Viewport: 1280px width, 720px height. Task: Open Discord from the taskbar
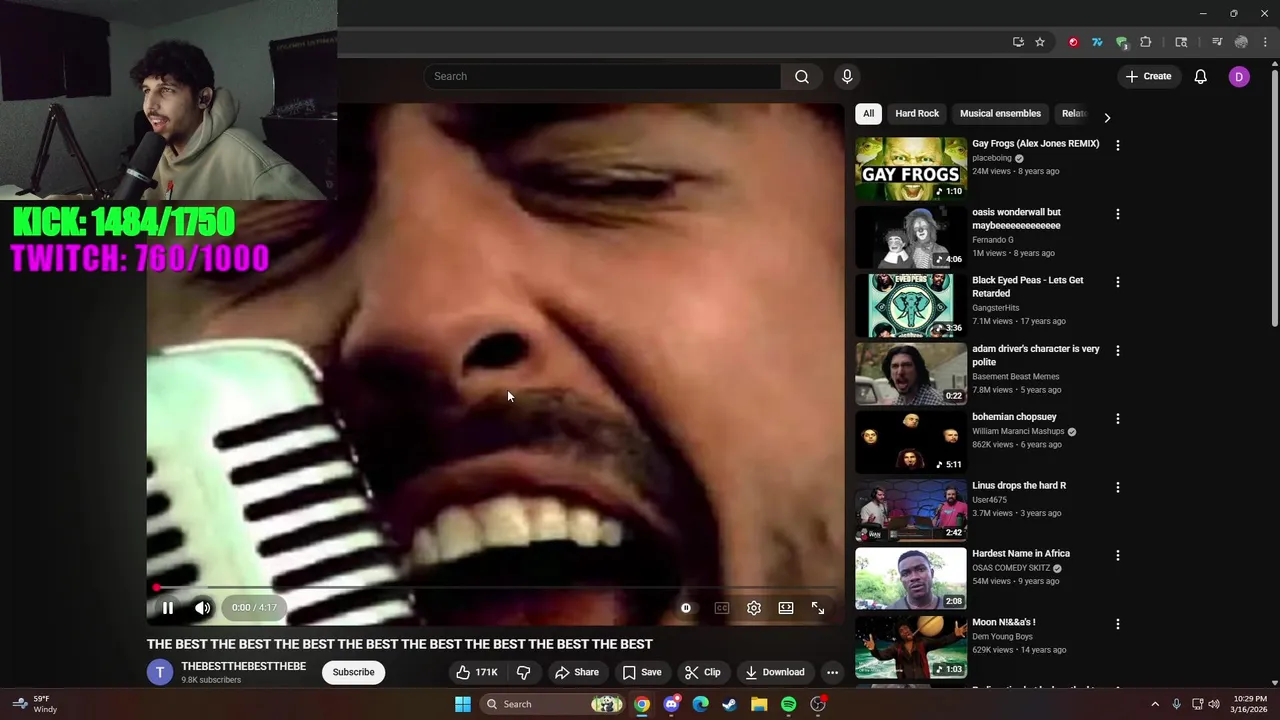[x=671, y=704]
